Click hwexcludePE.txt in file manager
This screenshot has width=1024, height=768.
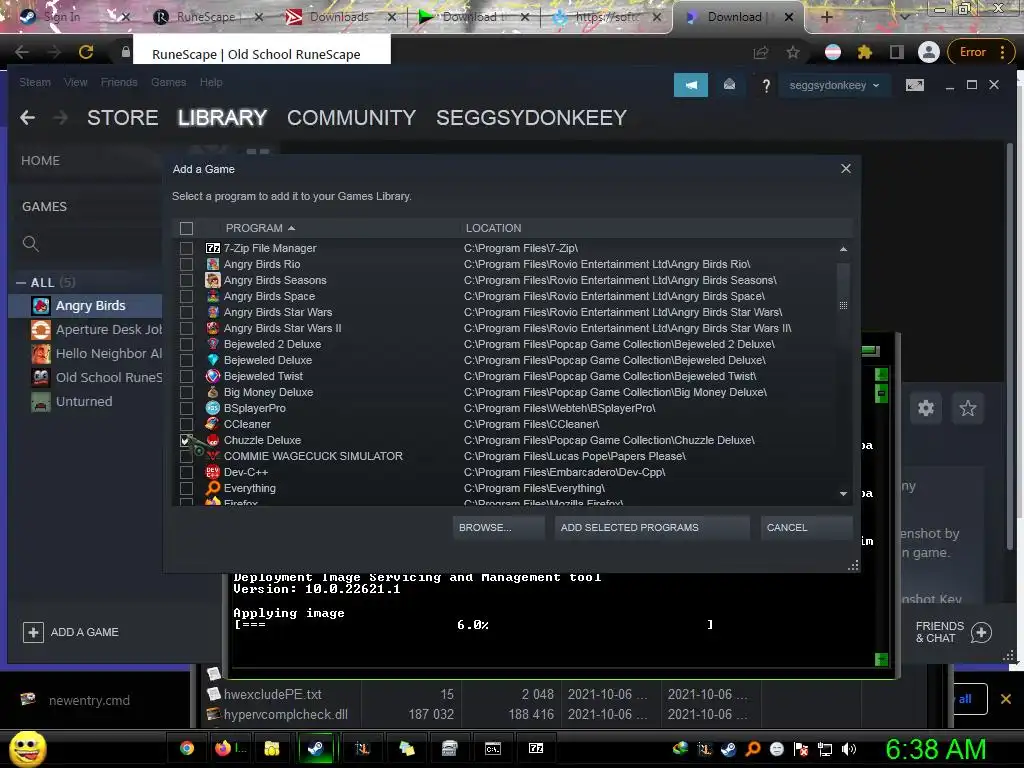pyautogui.click(x=272, y=694)
